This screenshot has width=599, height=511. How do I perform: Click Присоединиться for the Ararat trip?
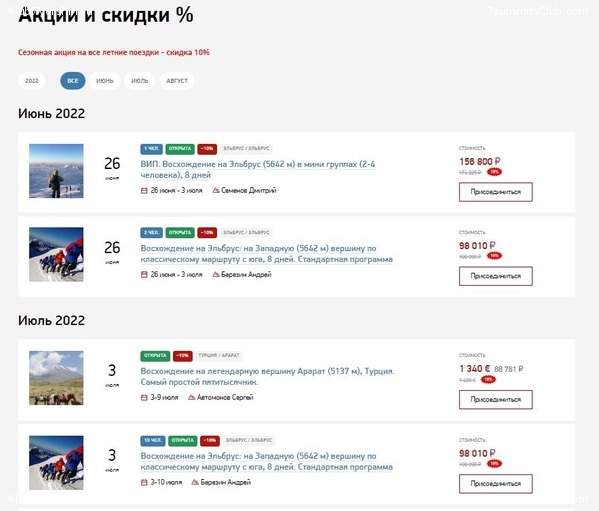[495, 399]
